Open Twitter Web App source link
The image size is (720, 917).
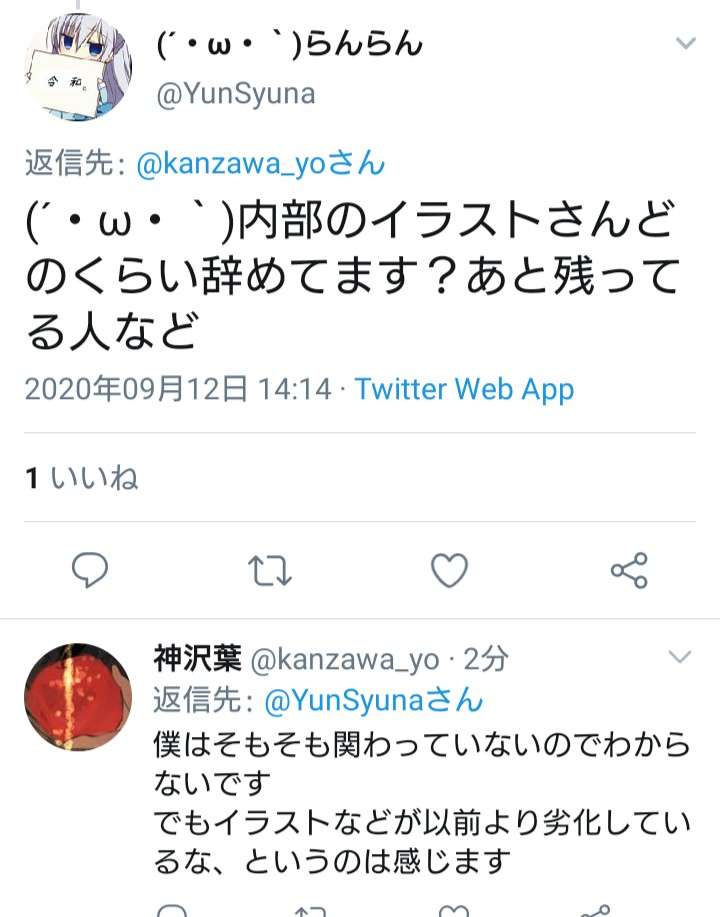tap(464, 389)
